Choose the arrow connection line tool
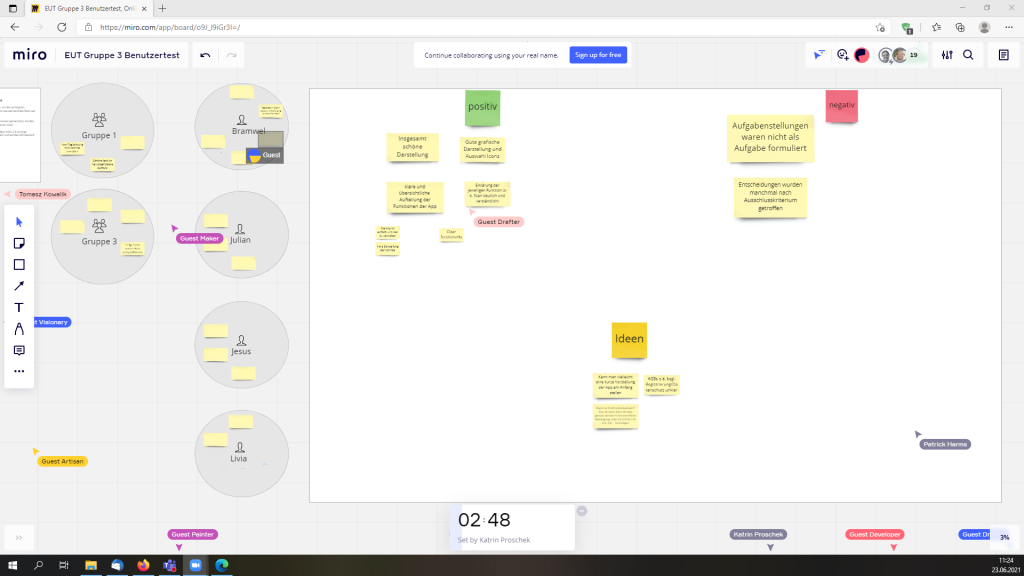Screen dimensions: 1024x576 click(19, 286)
